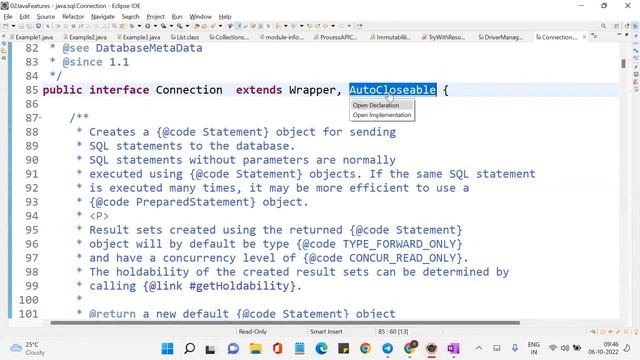Select Open Implementation in popup
The height and width of the screenshot is (360, 640).
tap(382, 115)
